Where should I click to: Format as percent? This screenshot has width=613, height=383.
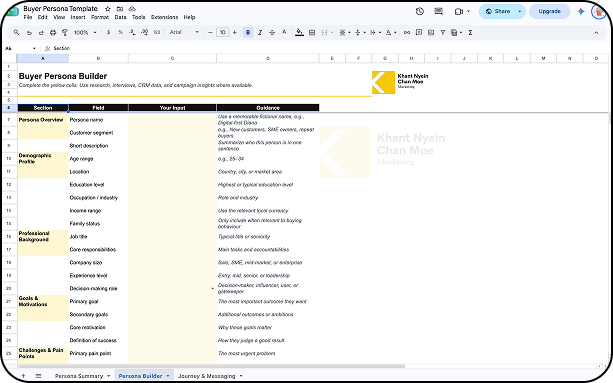pyautogui.click(x=120, y=32)
